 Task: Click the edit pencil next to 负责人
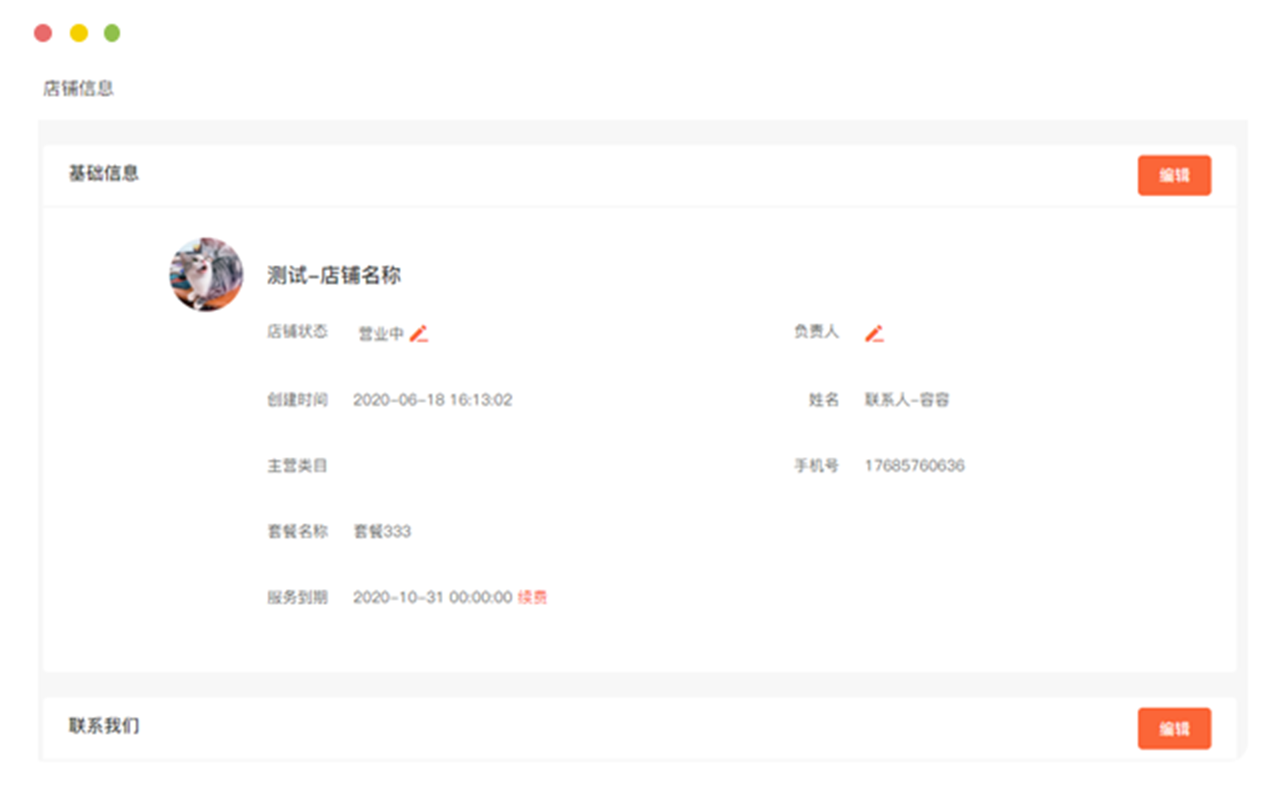pos(874,333)
